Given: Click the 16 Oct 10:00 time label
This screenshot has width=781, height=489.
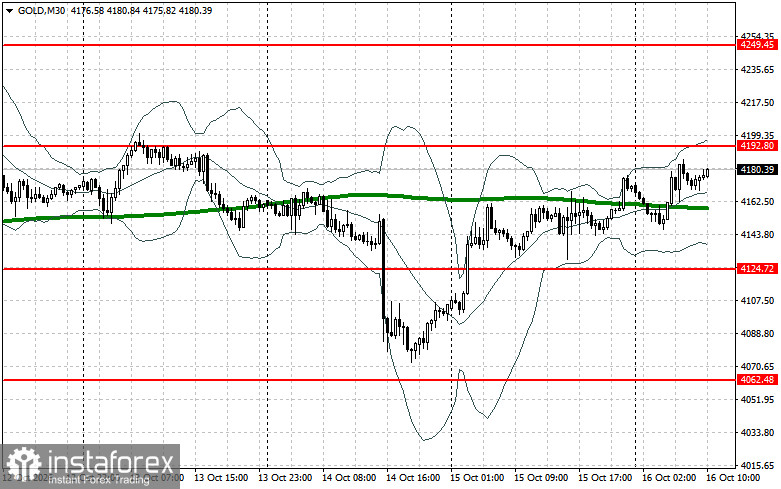Looking at the screenshot, I should click(733, 478).
